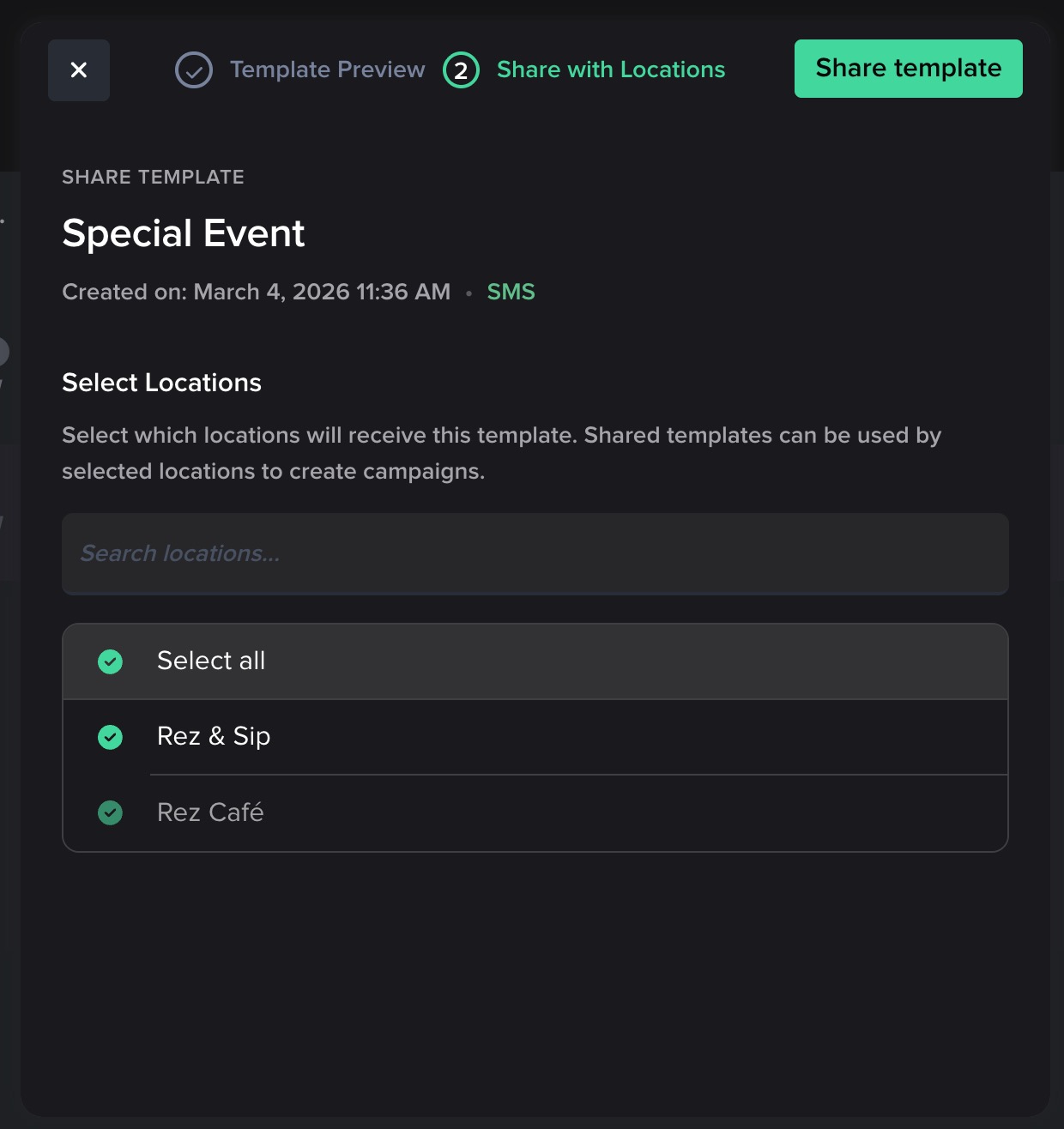Click the Template Preview step checkmark icon
The image size is (1064, 1129).
pos(194,70)
